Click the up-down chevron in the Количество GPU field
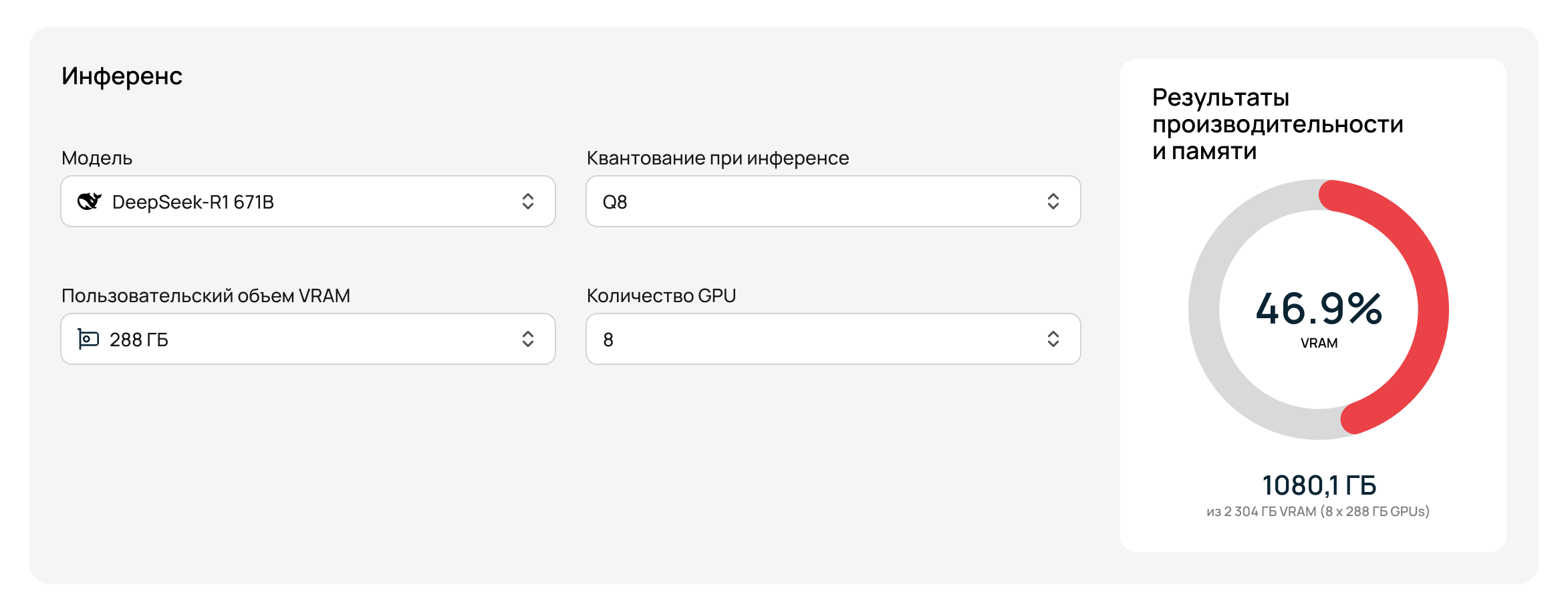 point(1053,339)
